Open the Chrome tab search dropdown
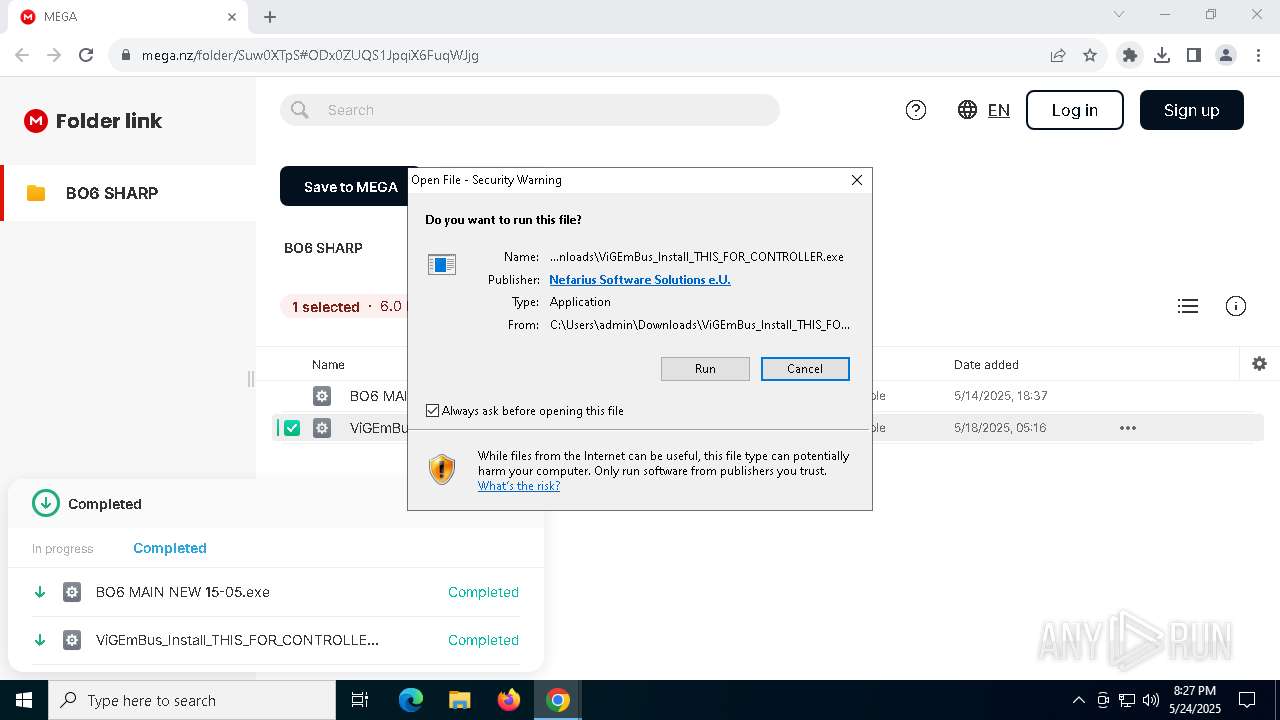This screenshot has height=720, width=1280. (x=1119, y=15)
